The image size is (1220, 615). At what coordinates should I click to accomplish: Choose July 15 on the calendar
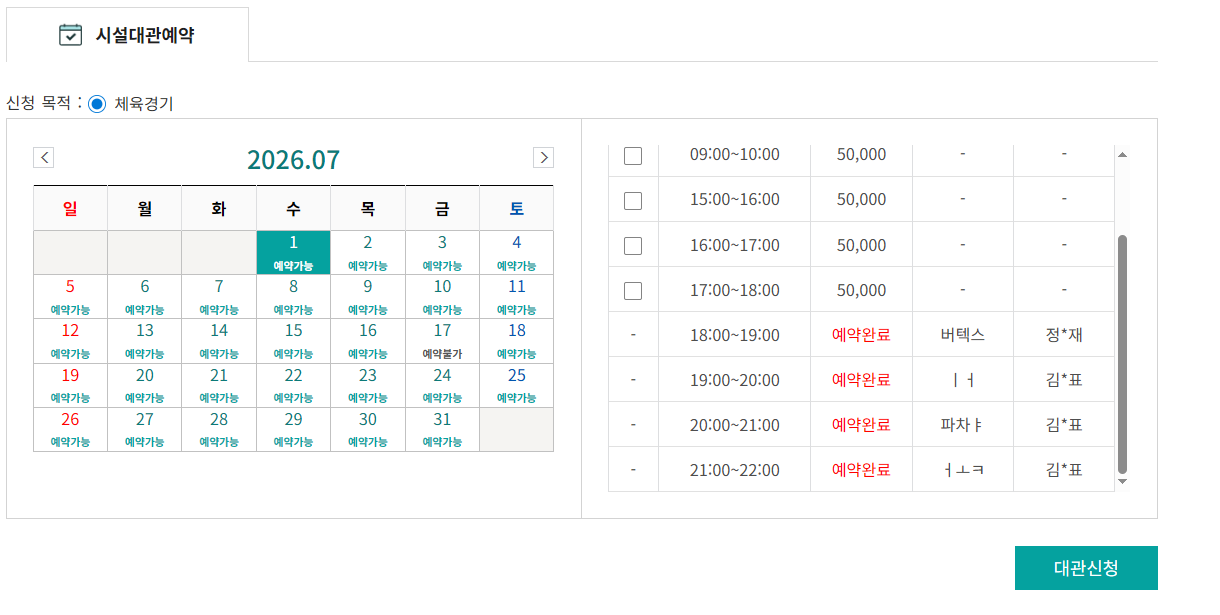tap(293, 341)
